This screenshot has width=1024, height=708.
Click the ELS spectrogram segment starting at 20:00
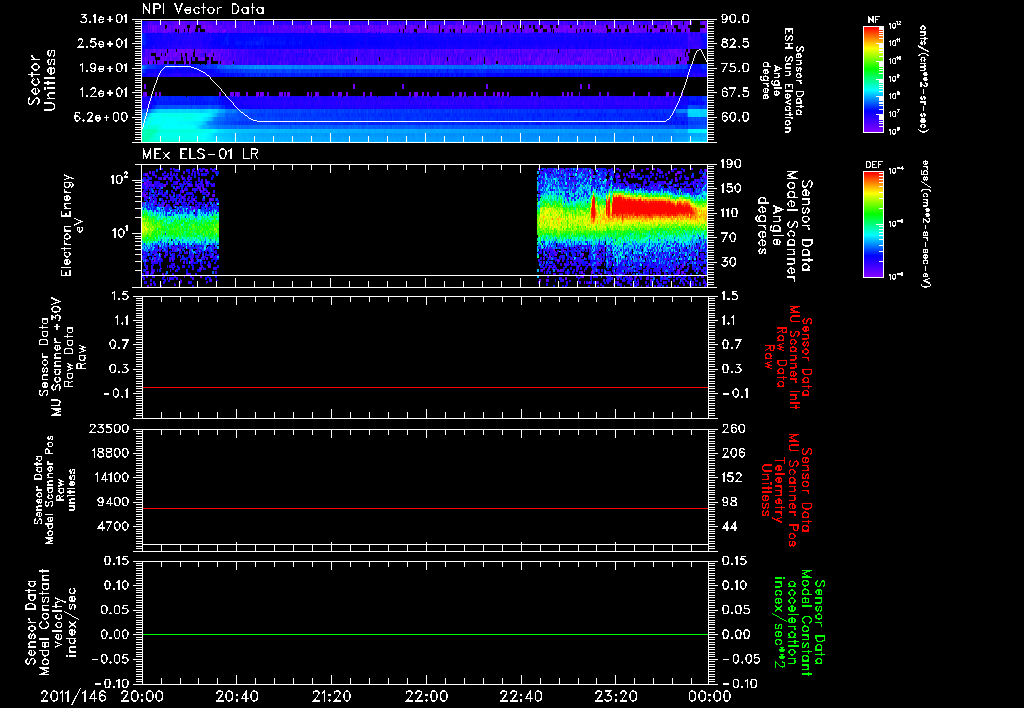(180, 225)
